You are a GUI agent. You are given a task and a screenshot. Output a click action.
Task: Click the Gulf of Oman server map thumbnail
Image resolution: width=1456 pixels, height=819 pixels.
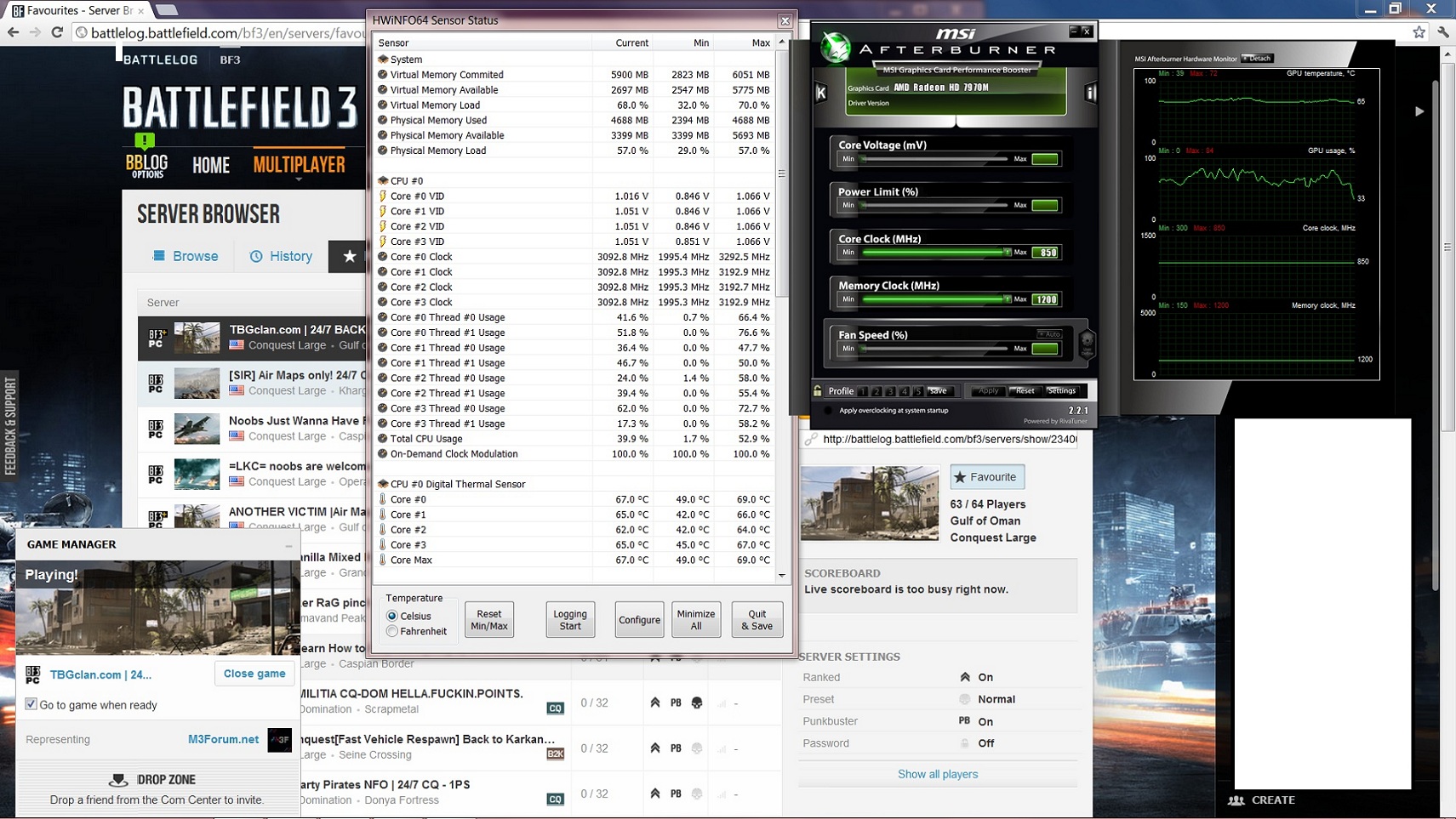click(x=870, y=503)
